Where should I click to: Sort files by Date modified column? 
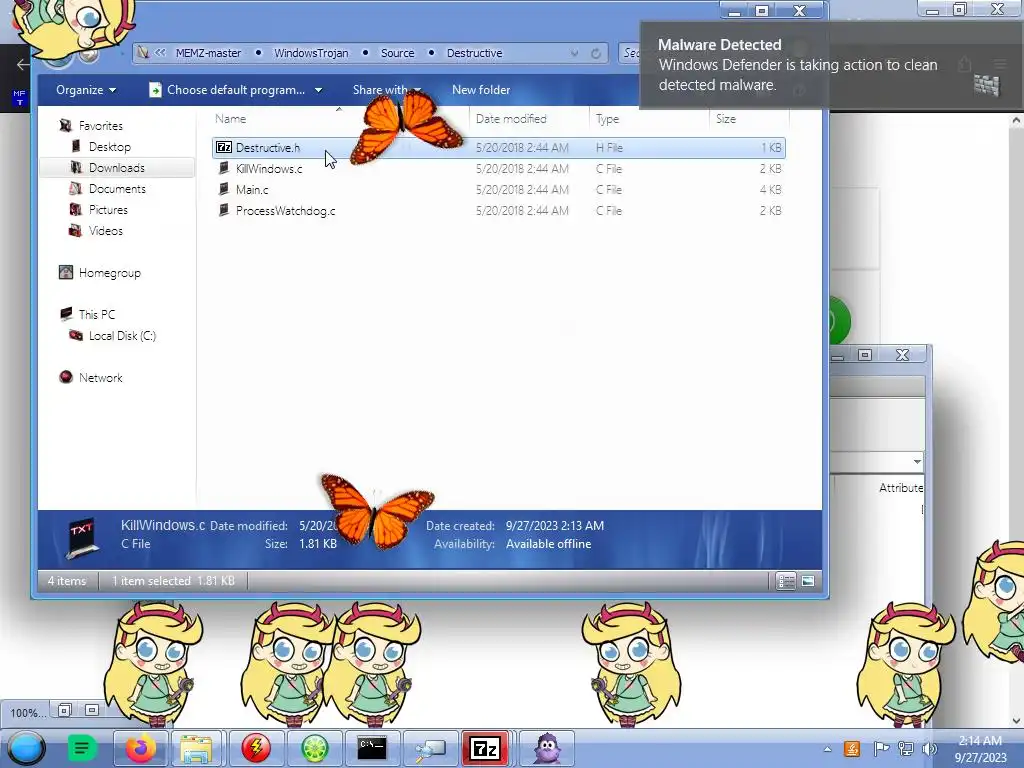click(511, 119)
